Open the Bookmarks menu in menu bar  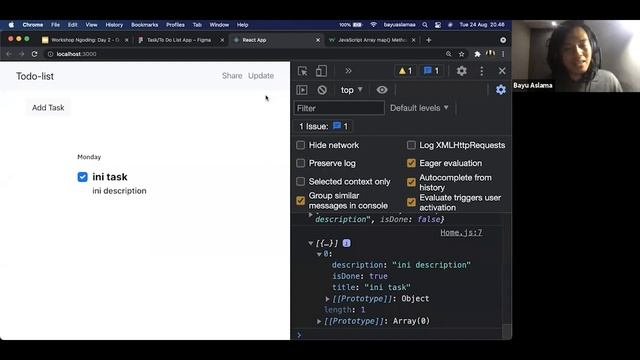point(144,25)
